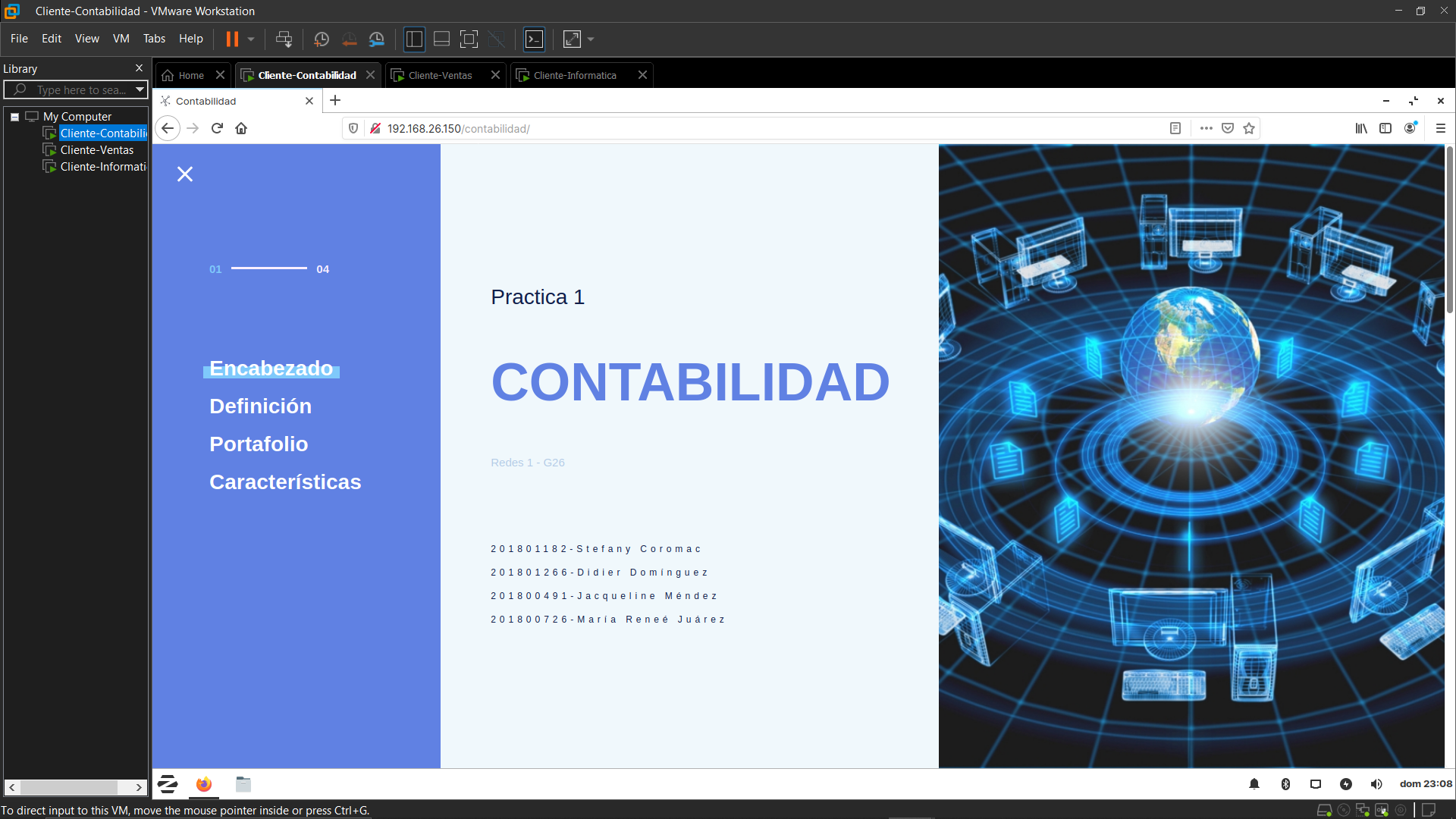Bookmark this page with star icon
Image resolution: width=1456 pixels, height=819 pixels.
(x=1249, y=128)
